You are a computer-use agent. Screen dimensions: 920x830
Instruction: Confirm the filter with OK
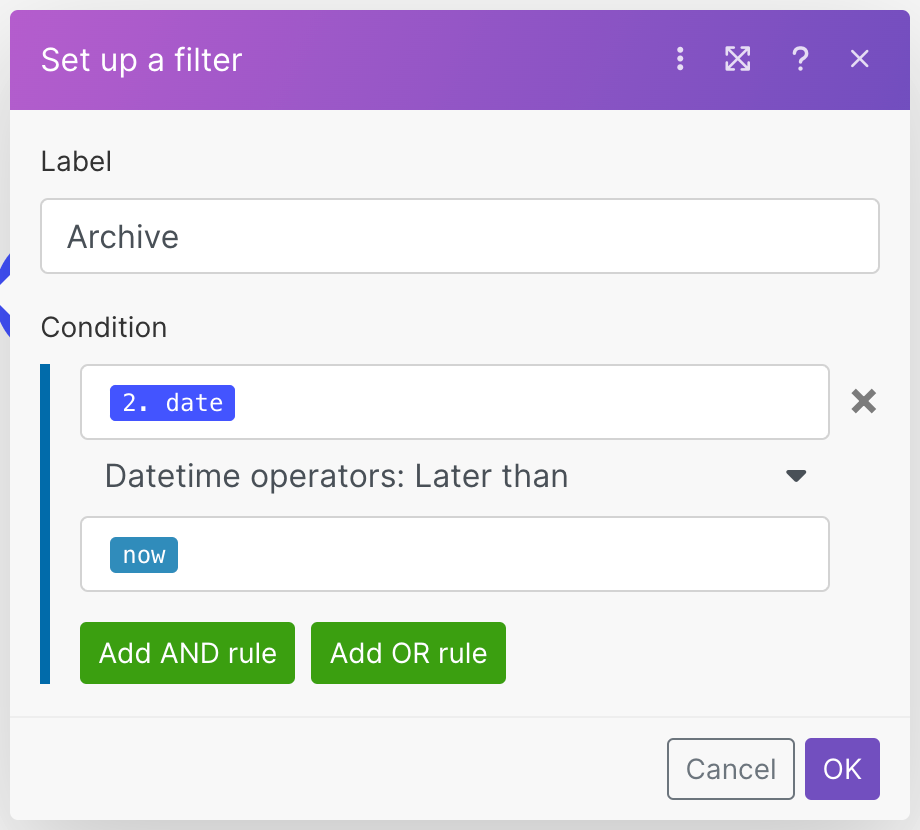(x=842, y=769)
